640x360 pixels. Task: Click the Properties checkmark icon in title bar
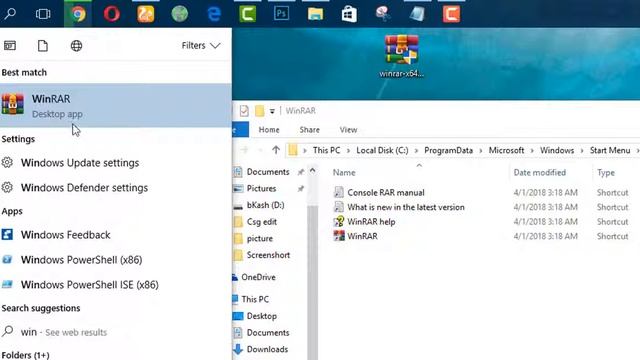pyautogui.click(x=244, y=111)
